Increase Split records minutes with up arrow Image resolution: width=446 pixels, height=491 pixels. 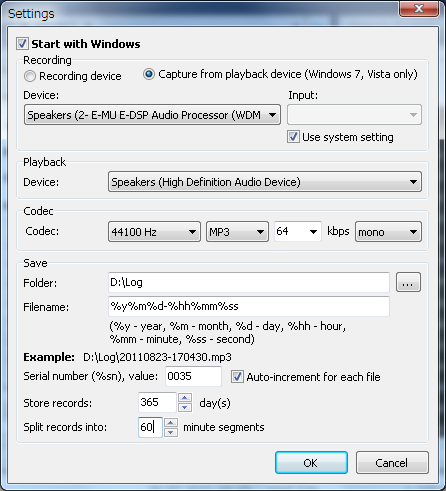(x=171, y=422)
